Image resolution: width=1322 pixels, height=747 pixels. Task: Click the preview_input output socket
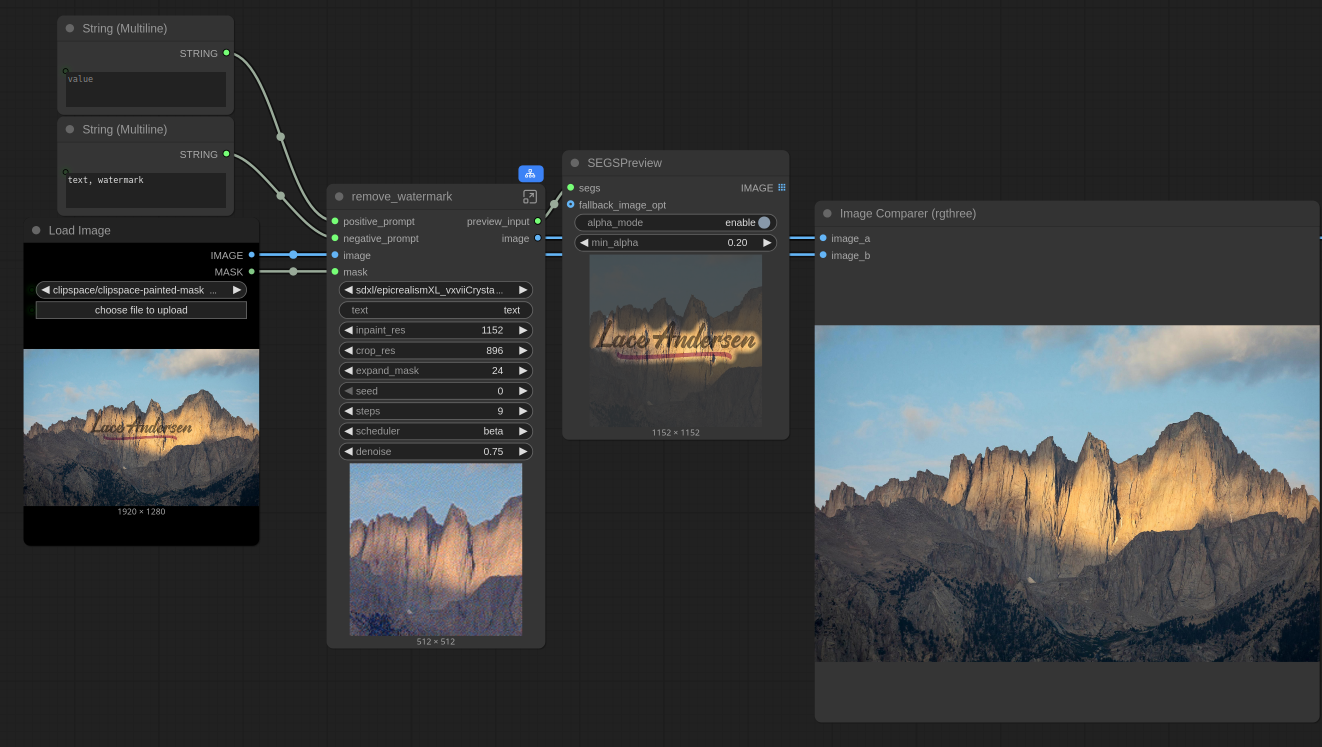coord(538,221)
